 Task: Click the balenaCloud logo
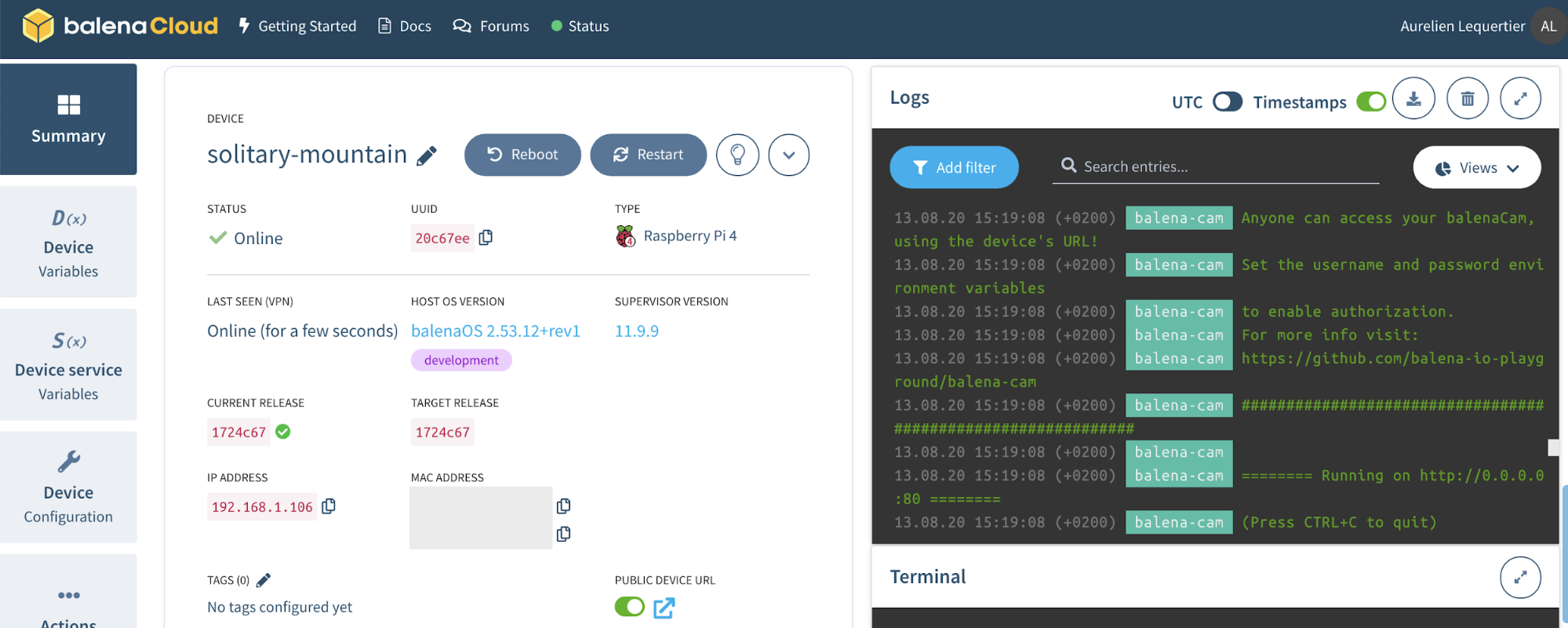pyautogui.click(x=120, y=26)
